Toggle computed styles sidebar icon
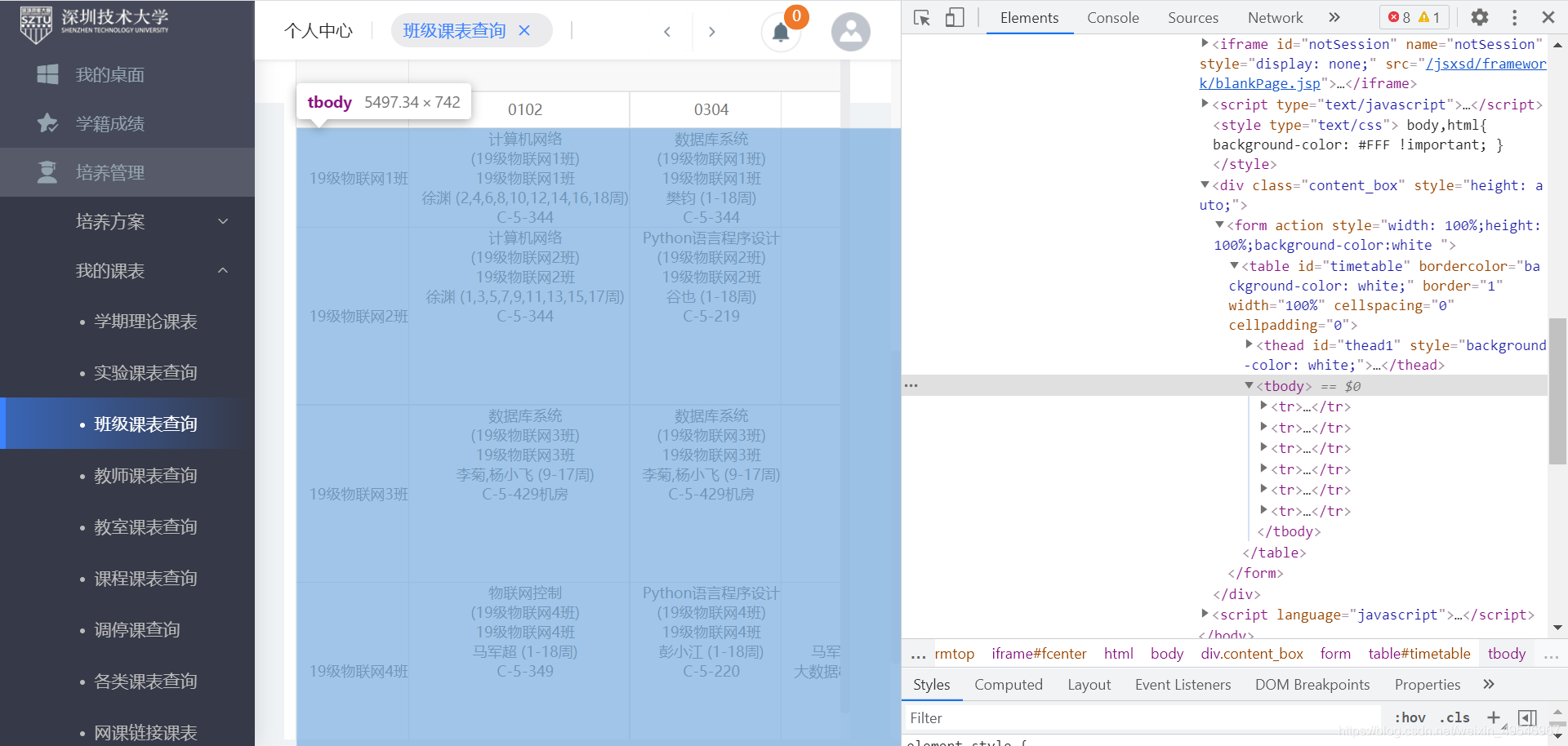 [x=1527, y=717]
